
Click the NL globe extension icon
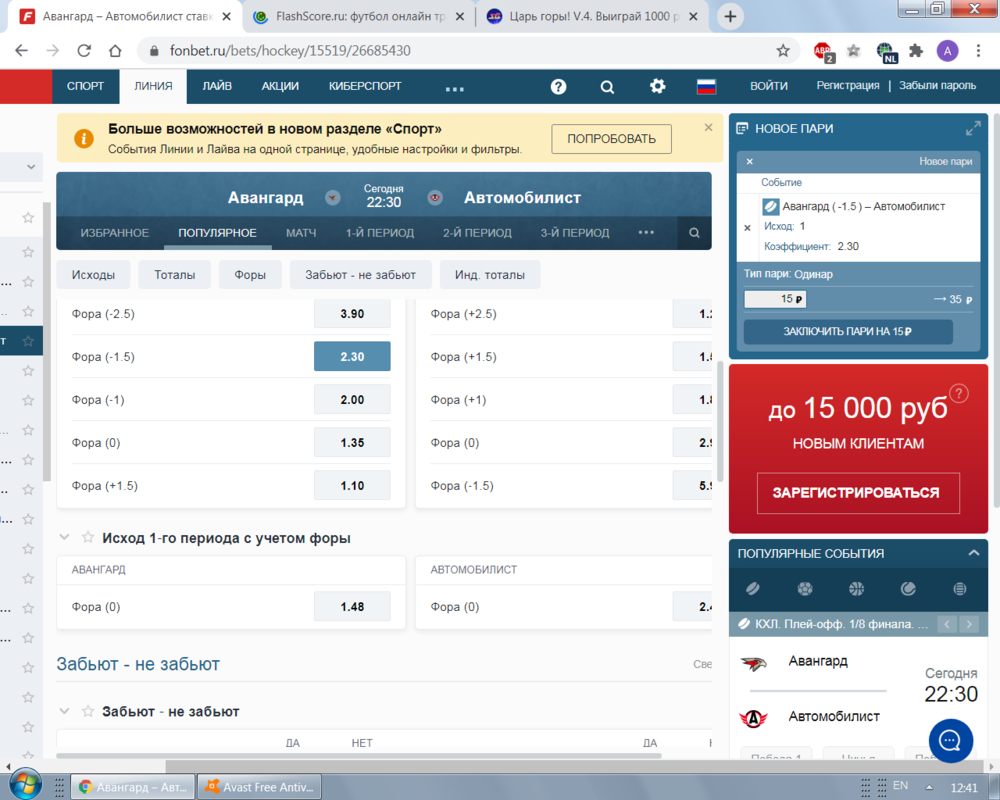[886, 52]
